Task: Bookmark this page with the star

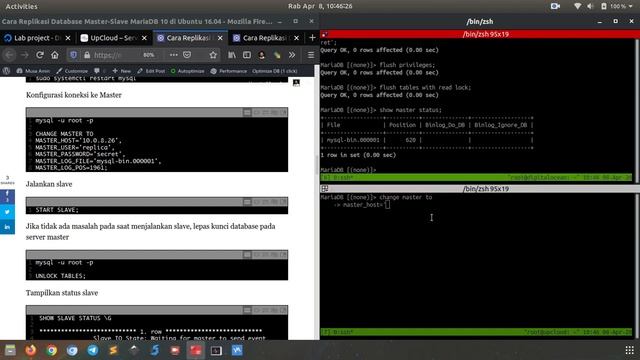Action: 213,55
